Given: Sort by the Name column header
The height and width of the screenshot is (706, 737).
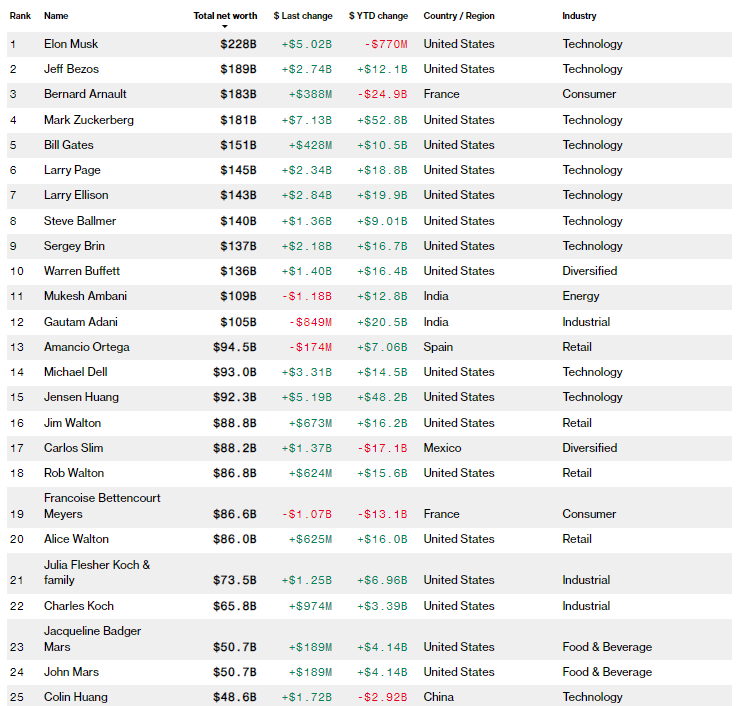Looking at the screenshot, I should click(x=56, y=16).
